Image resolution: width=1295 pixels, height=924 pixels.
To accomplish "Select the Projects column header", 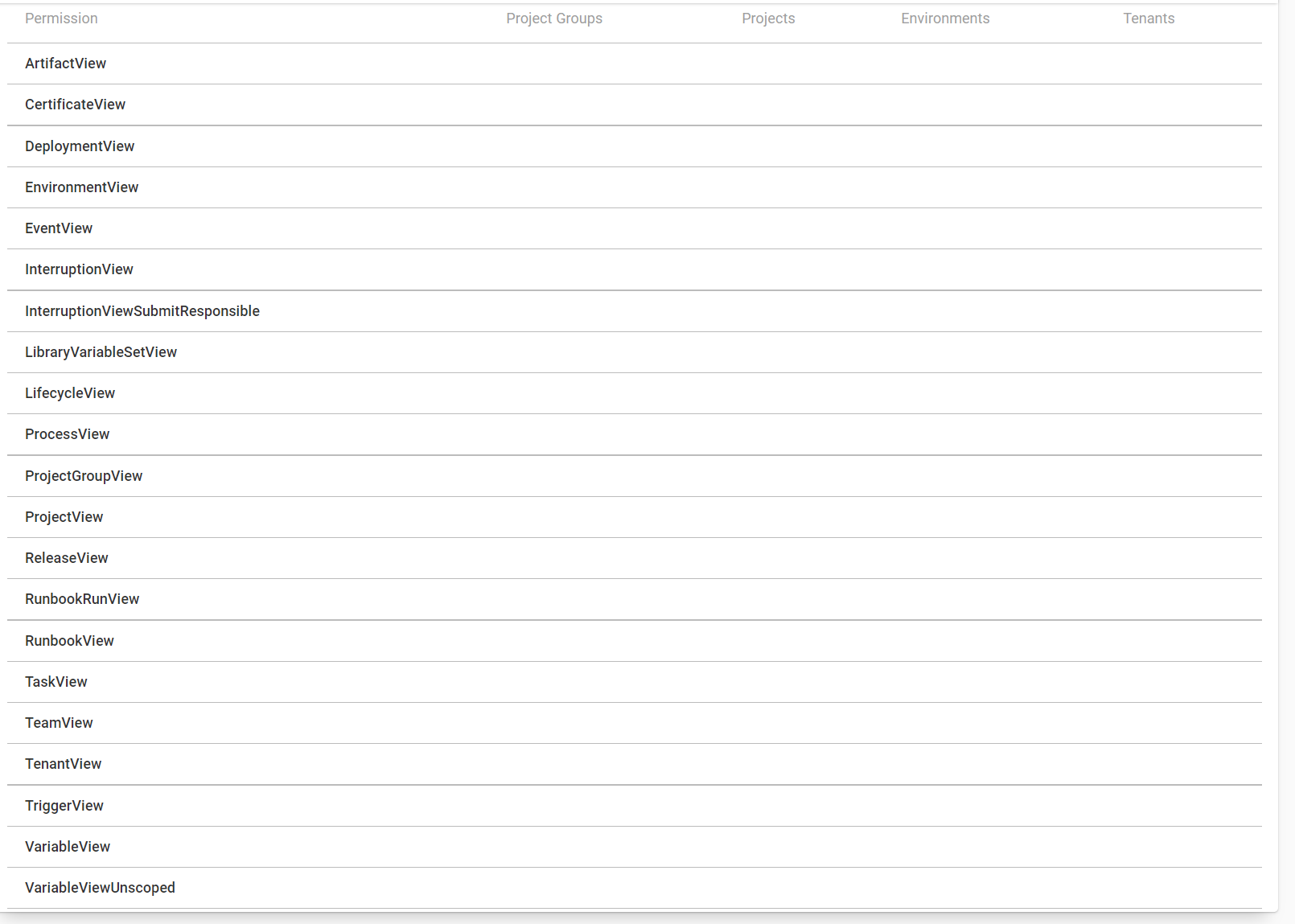I will tap(768, 18).
